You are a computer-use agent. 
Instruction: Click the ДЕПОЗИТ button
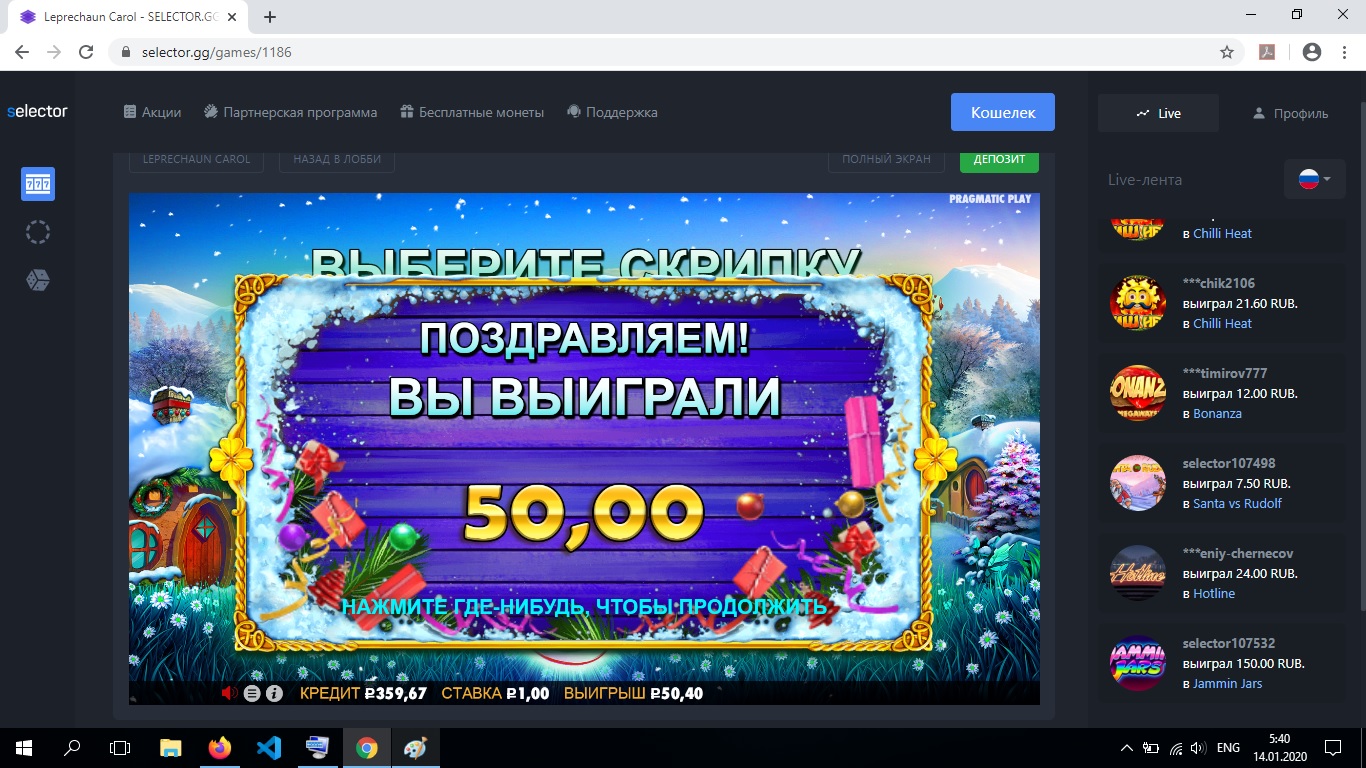point(999,160)
